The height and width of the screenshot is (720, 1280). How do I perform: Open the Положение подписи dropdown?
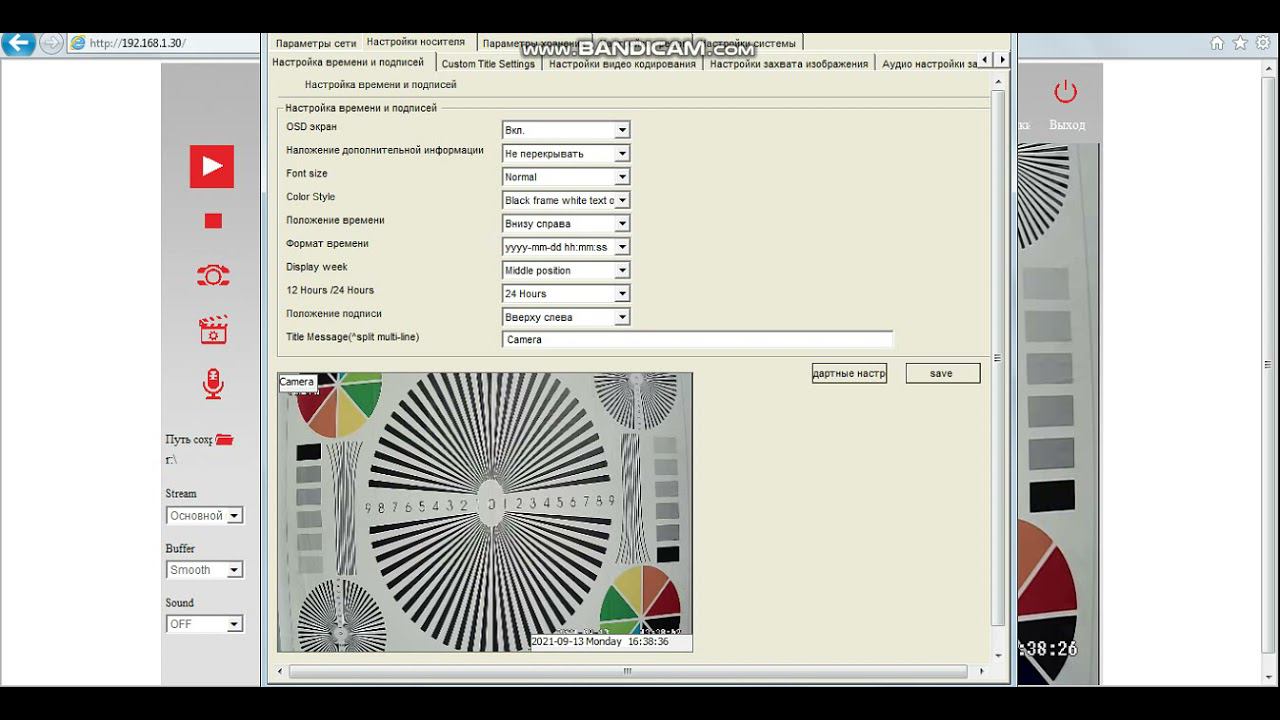click(x=566, y=317)
